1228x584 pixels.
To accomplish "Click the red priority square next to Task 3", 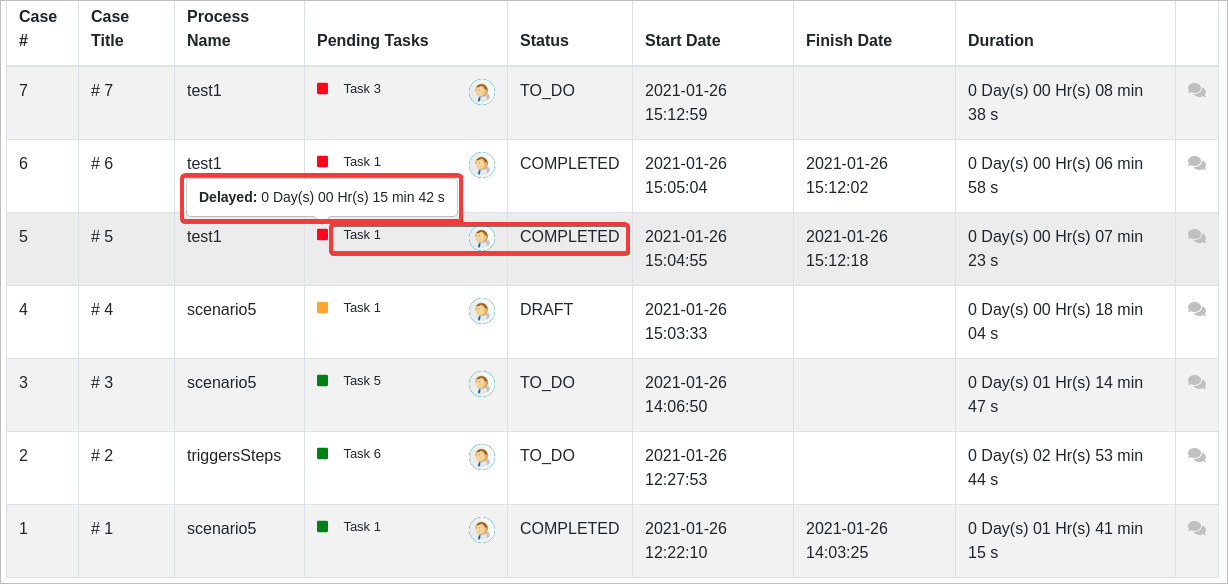I will (x=322, y=88).
